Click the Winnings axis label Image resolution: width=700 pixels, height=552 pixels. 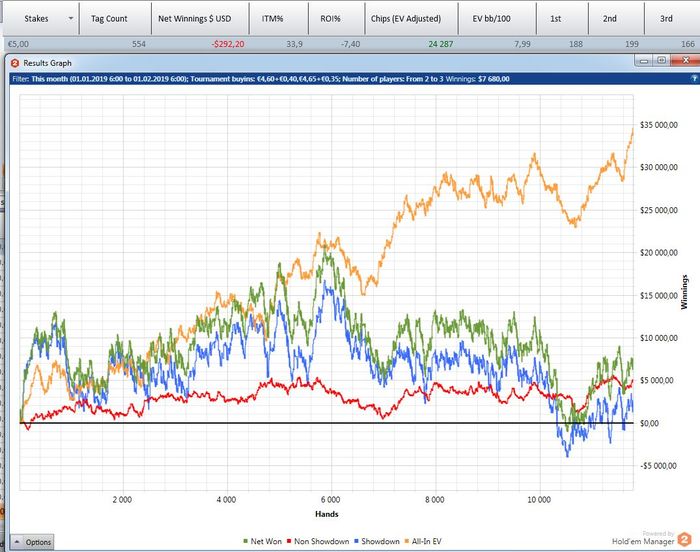684,292
